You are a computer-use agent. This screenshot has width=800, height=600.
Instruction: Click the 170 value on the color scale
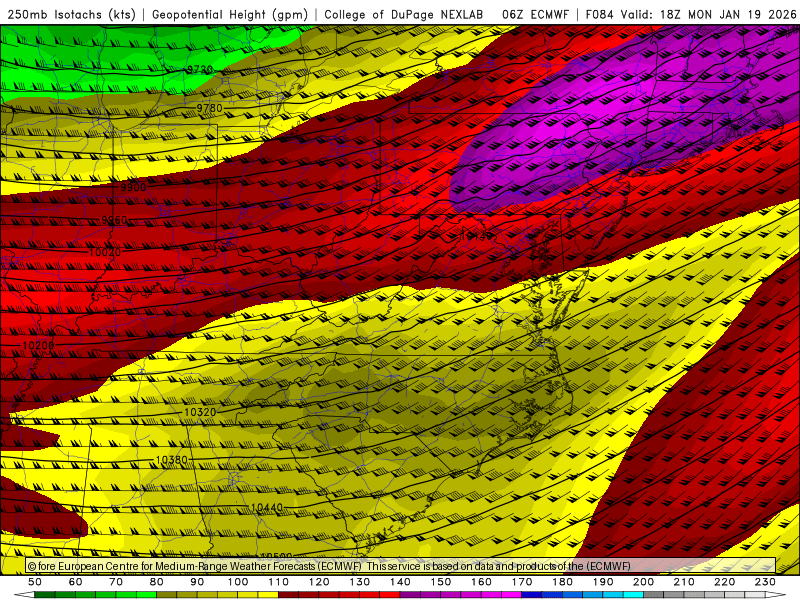tap(522, 582)
